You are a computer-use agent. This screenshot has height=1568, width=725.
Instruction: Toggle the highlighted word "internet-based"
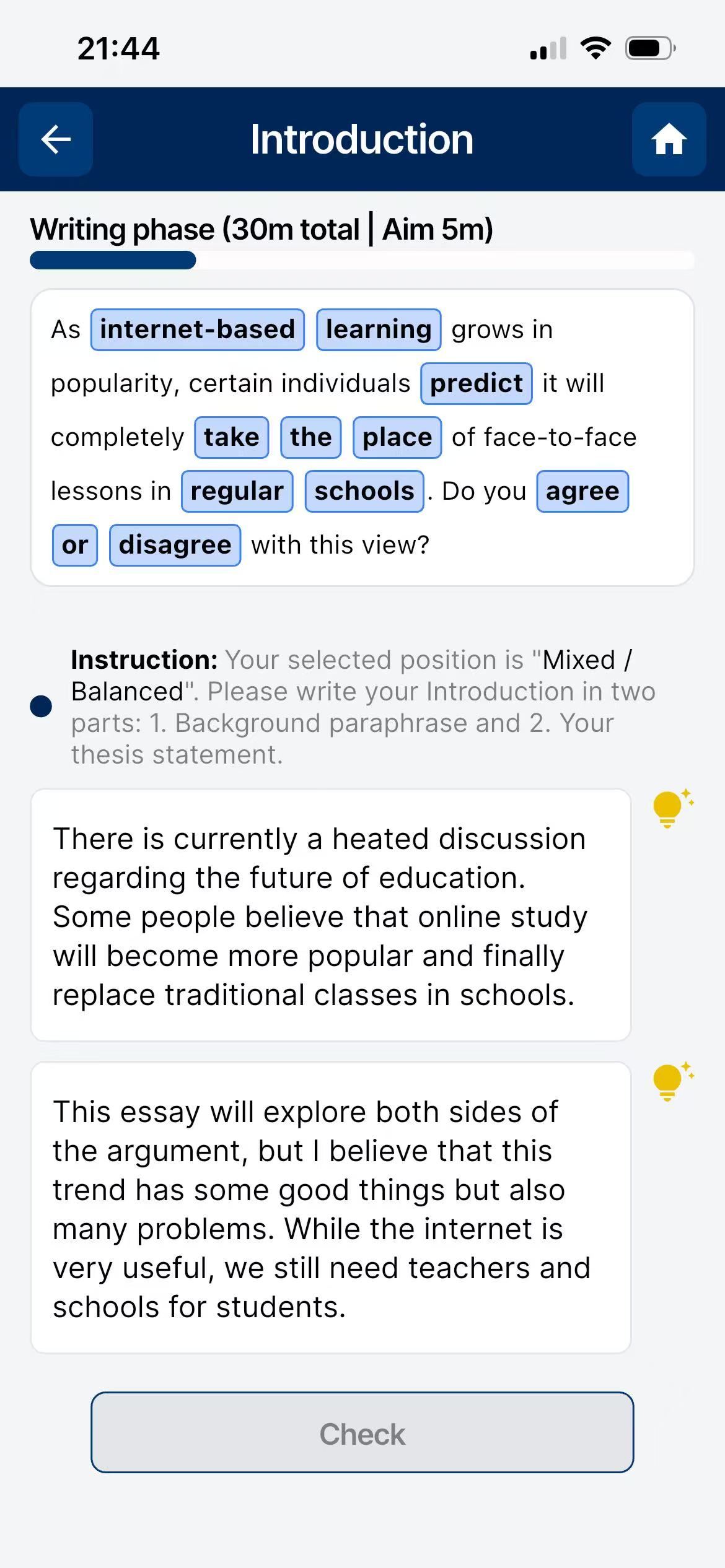tap(197, 329)
